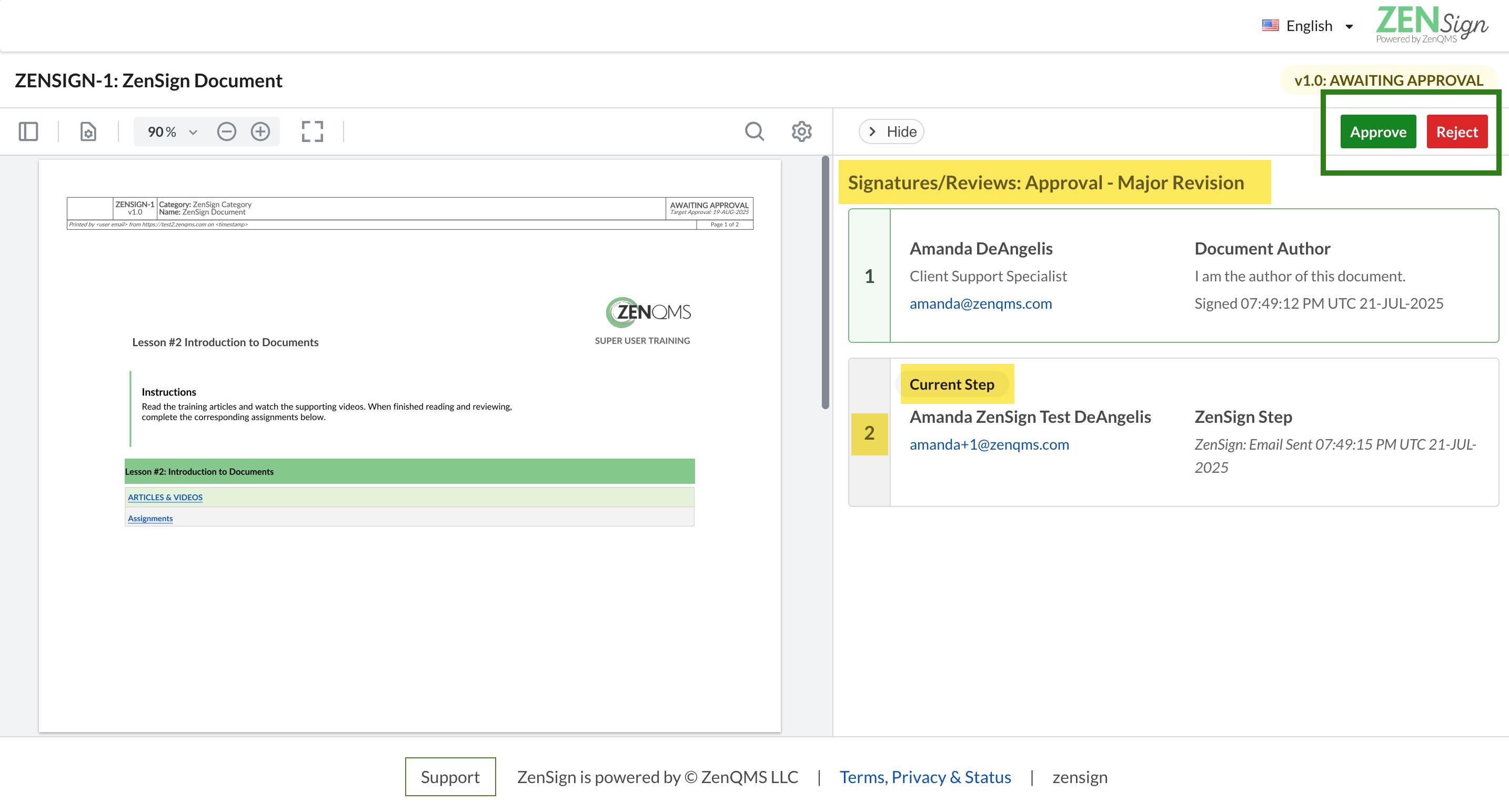Open the Support button in footer

pyautogui.click(x=450, y=777)
